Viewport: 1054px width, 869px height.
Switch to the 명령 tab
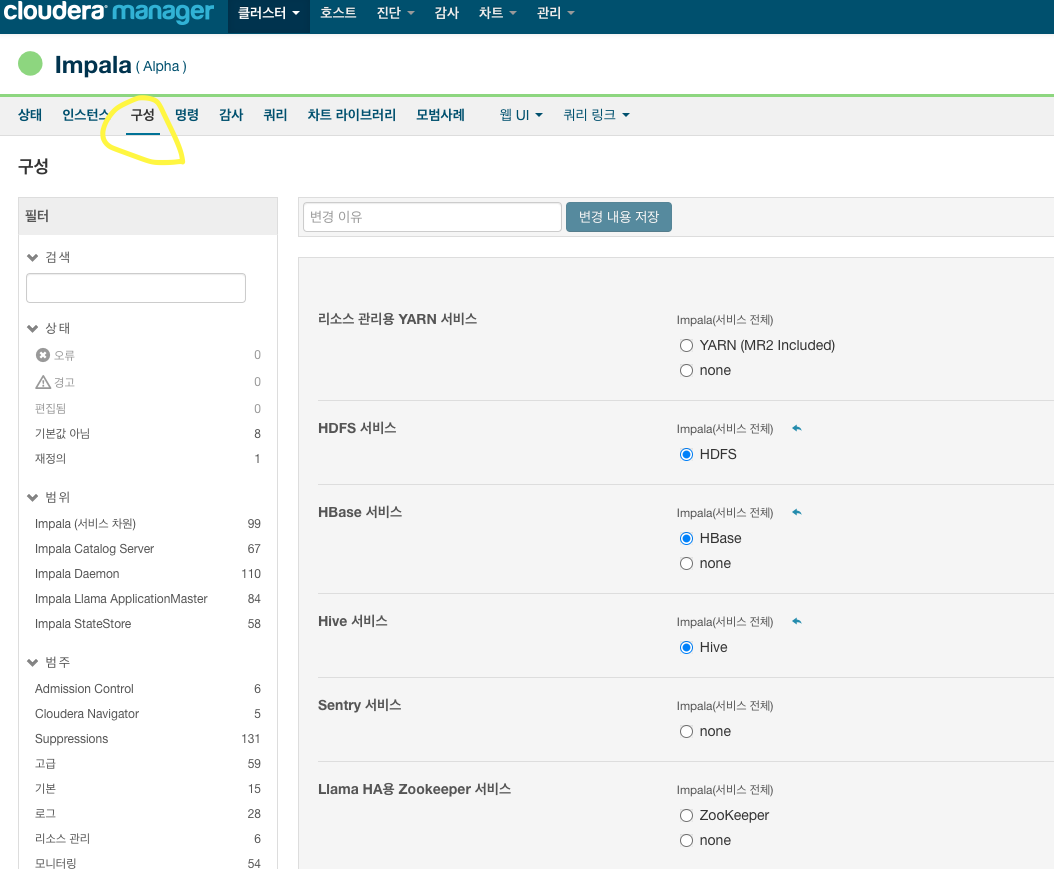[187, 115]
